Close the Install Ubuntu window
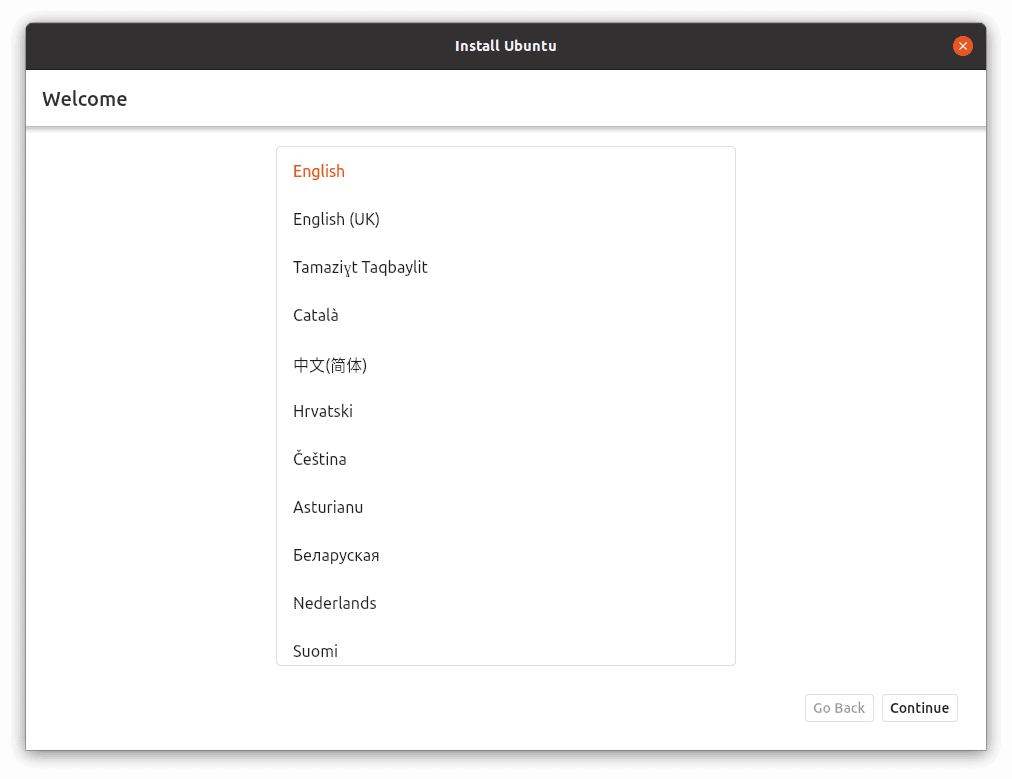Screen dimensions: 1012x779 [x=963, y=46]
